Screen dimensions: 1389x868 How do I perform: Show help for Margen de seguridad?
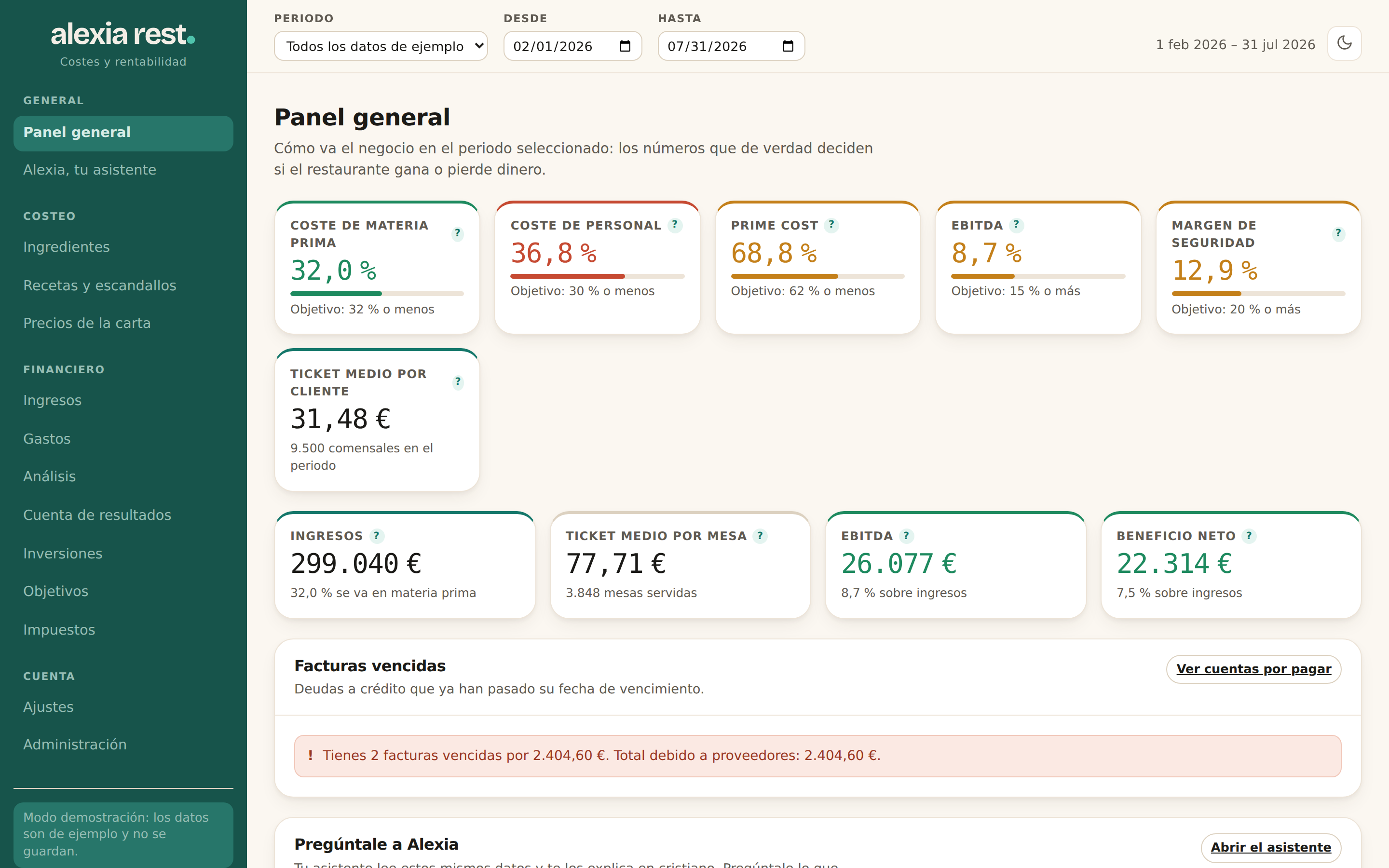(1338, 234)
